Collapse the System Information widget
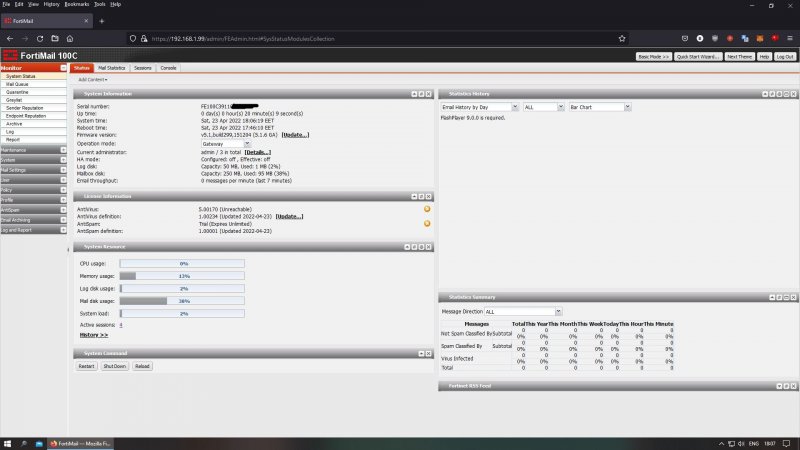This screenshot has height=450, width=800. [x=414, y=94]
